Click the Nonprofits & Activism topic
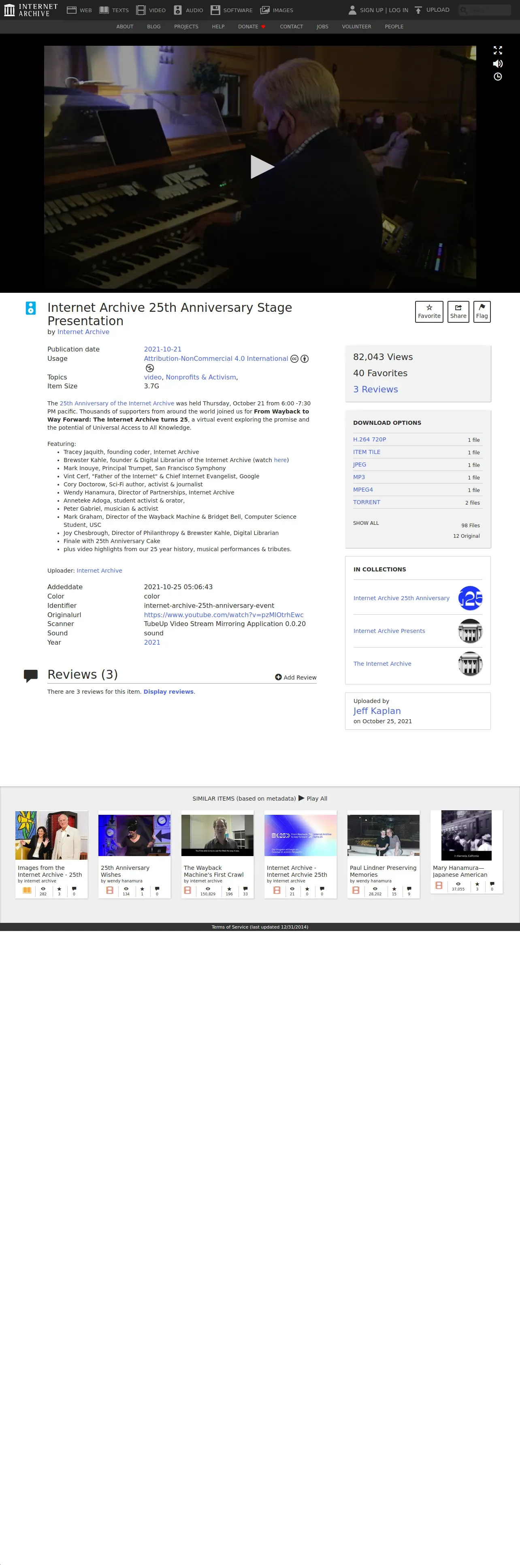This screenshot has height=1568, width=520. point(201,377)
